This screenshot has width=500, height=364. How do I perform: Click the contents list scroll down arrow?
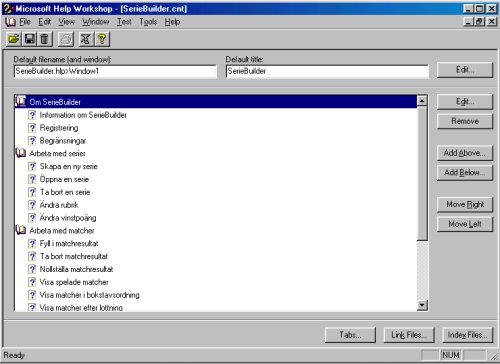422,305
